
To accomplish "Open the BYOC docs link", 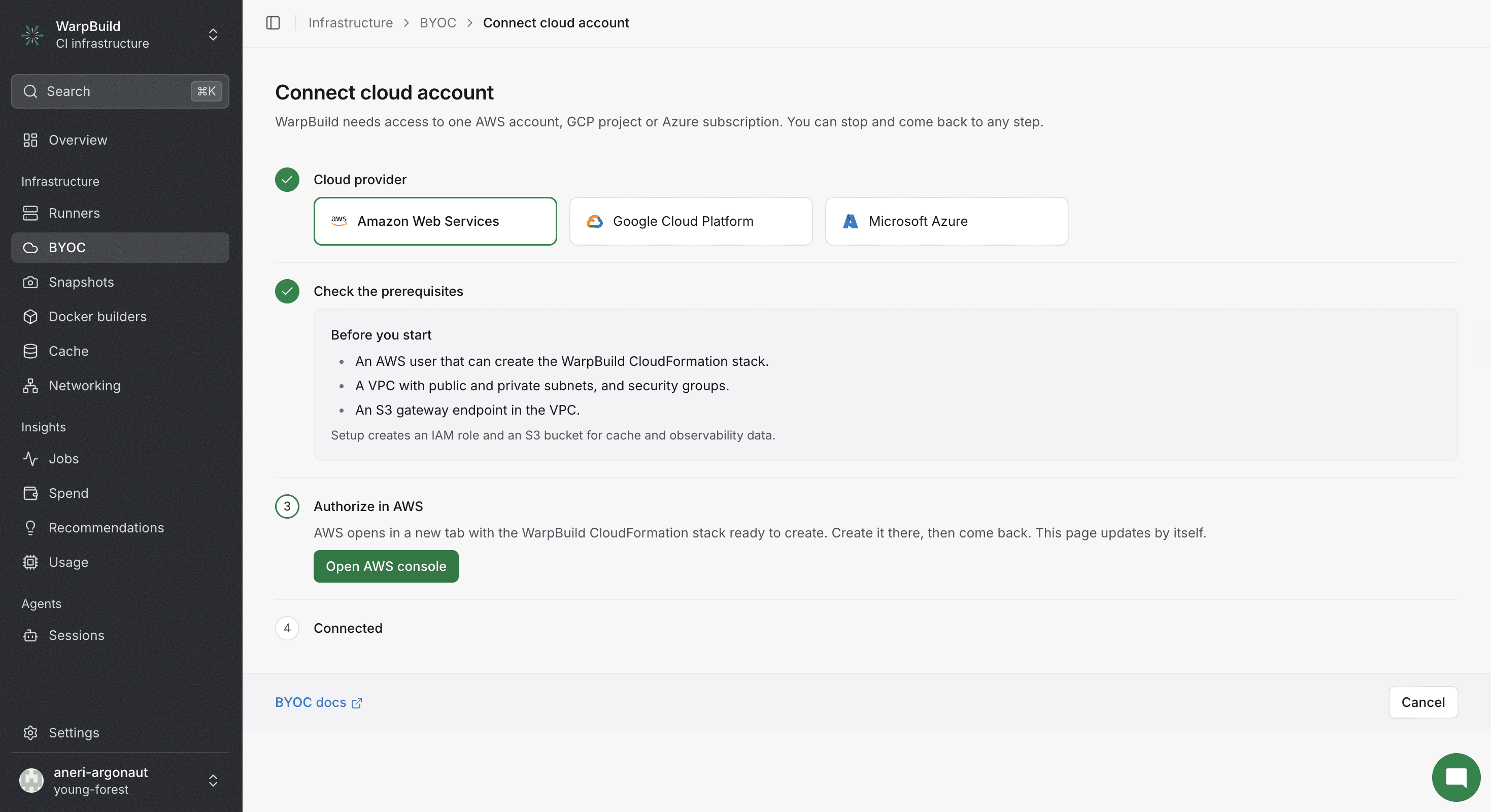I will (x=318, y=702).
